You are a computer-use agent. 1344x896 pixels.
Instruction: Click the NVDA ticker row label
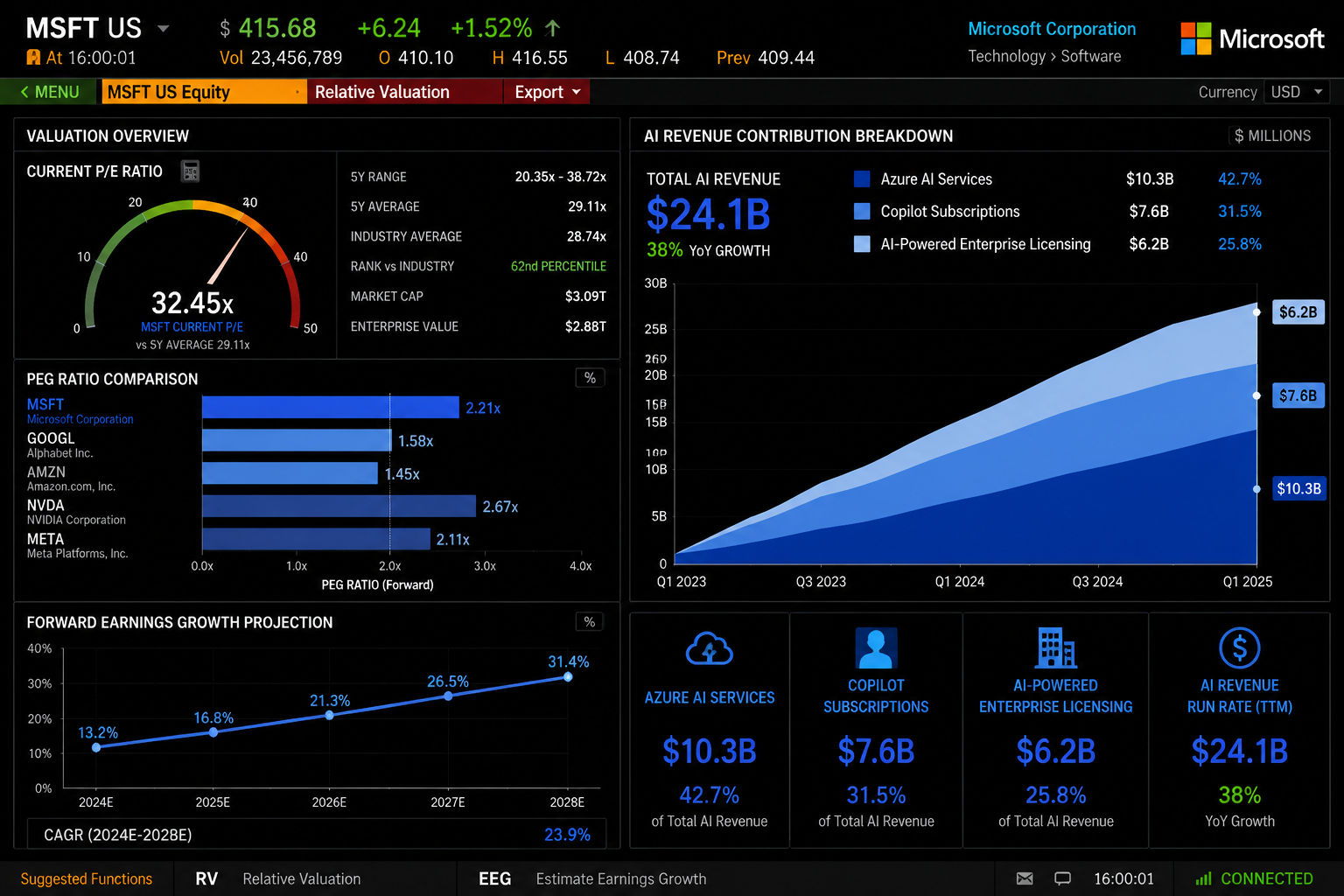click(45, 506)
